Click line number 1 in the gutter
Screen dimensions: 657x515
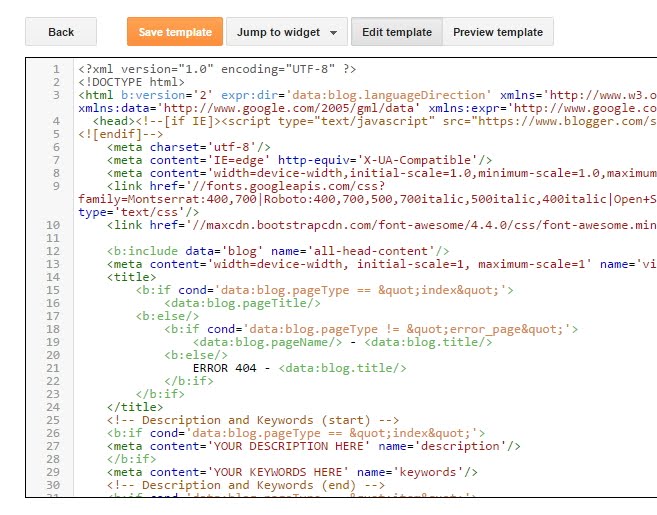[x=57, y=70]
